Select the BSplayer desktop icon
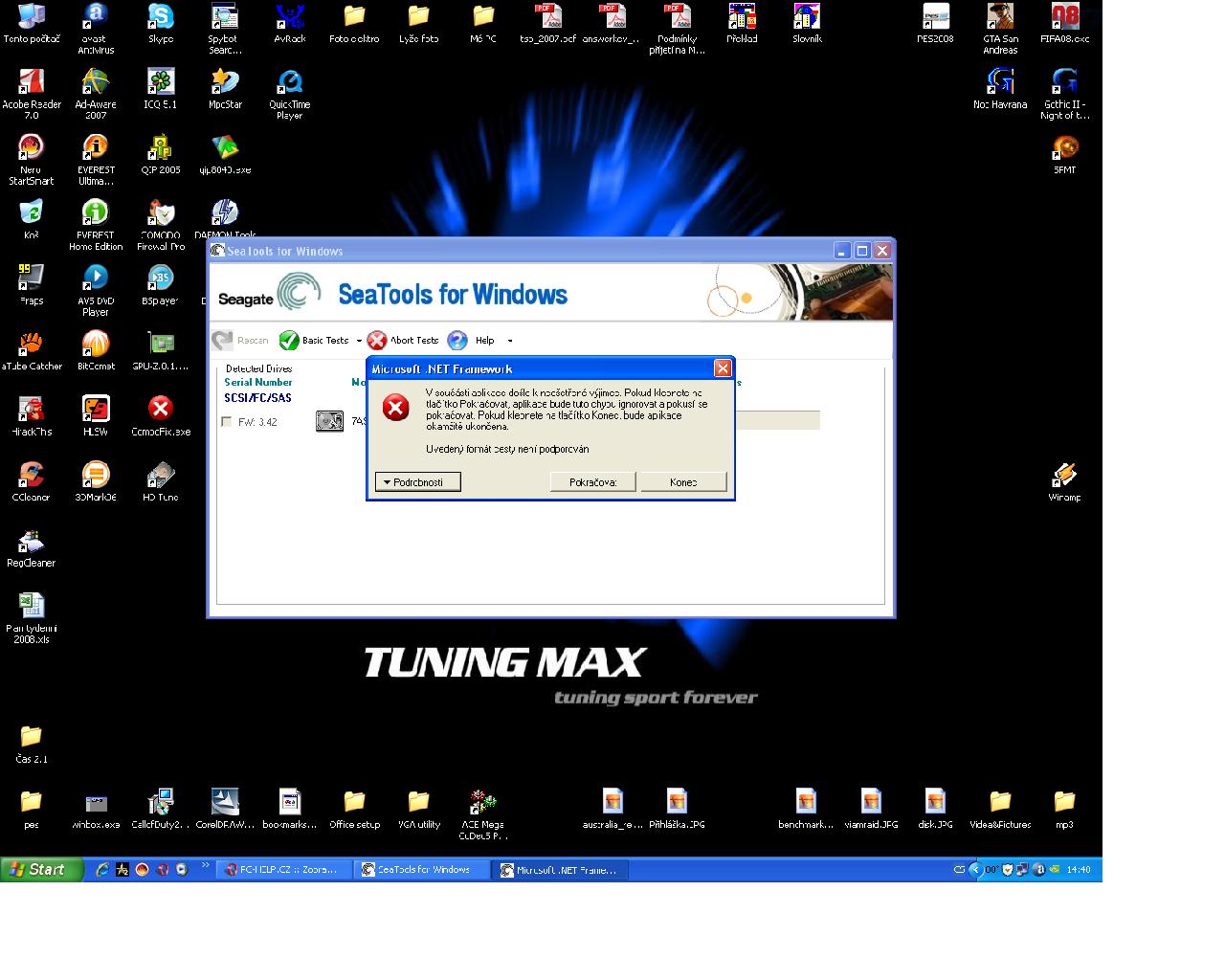 pyautogui.click(x=161, y=285)
